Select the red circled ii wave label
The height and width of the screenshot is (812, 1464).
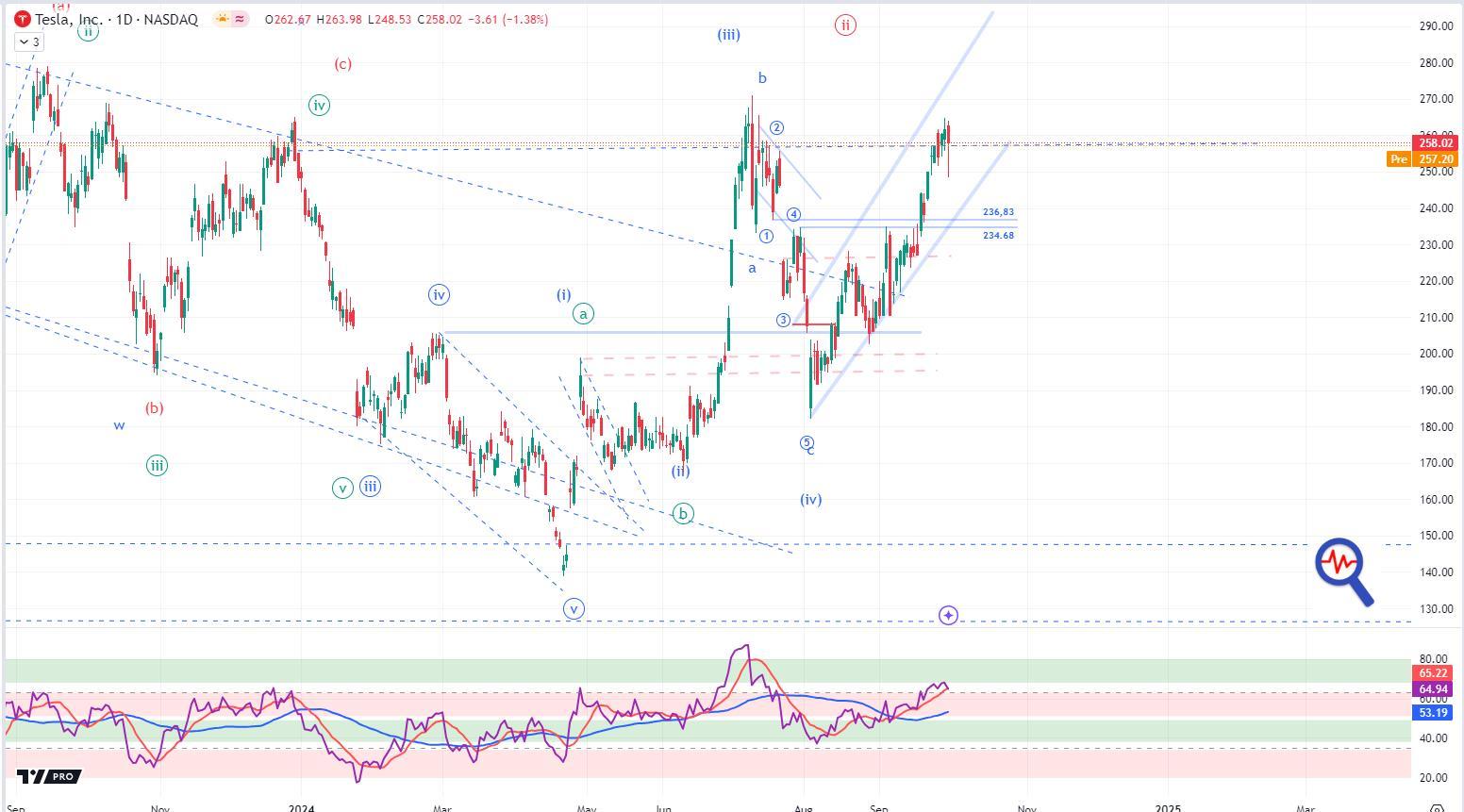click(845, 25)
